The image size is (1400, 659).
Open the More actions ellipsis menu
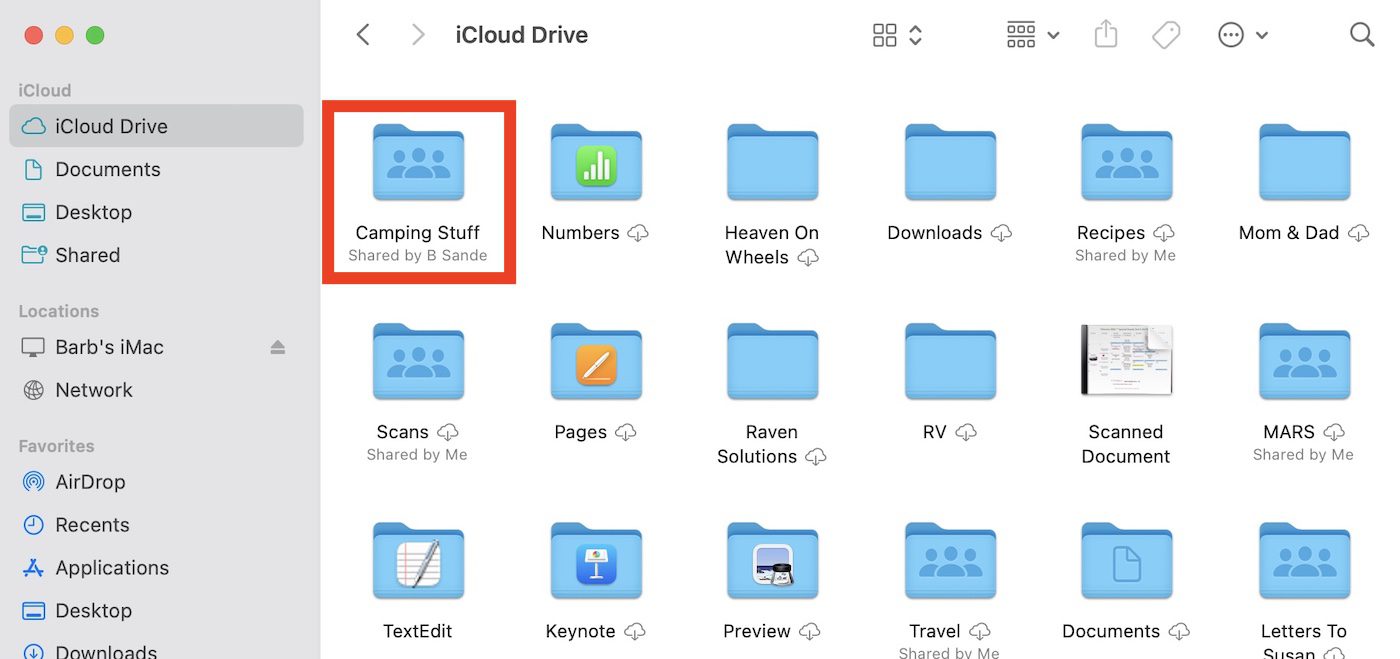pos(1242,35)
